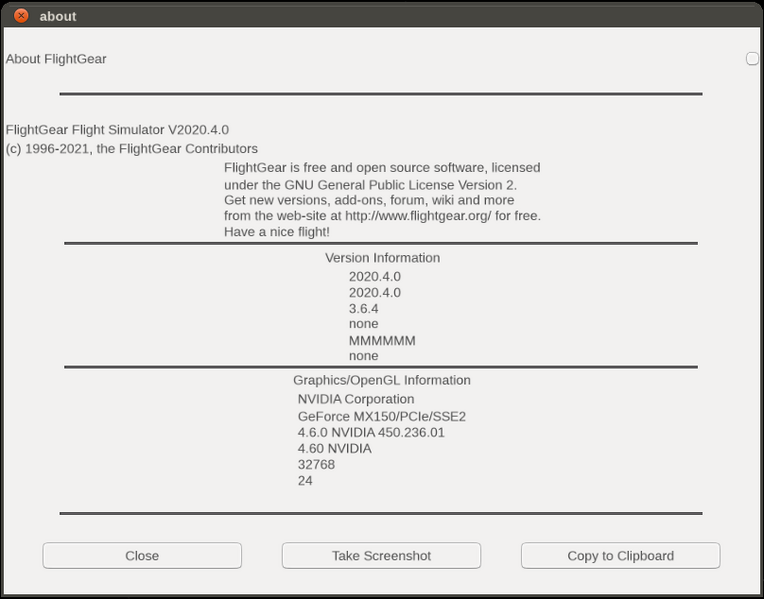Click Copy to Clipboard button
764x599 pixels.
(620, 556)
